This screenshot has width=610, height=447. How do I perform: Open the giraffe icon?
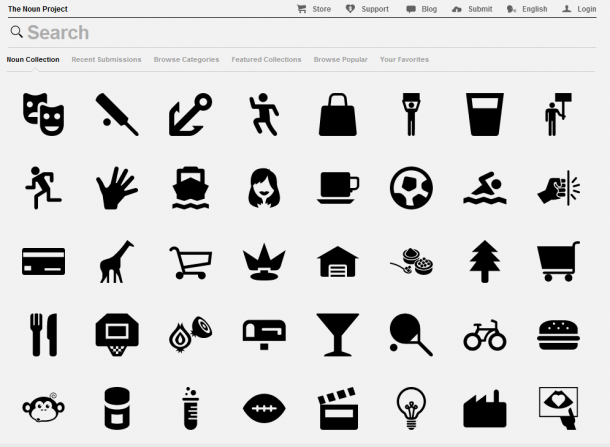117,261
